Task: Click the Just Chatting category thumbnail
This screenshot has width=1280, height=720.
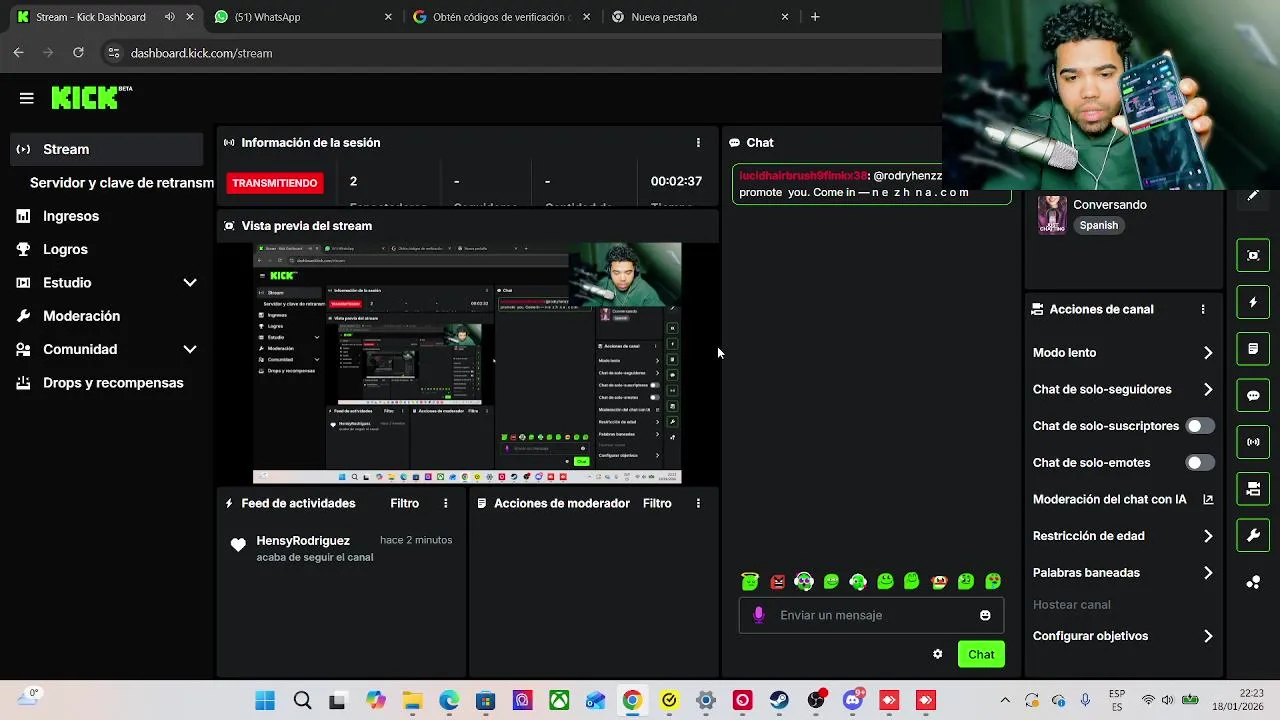Action: (x=1052, y=214)
